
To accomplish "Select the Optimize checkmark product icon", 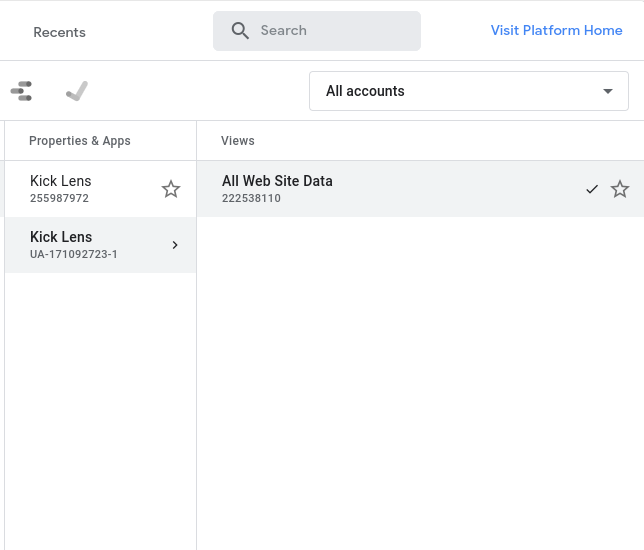I will pyautogui.click(x=77, y=91).
